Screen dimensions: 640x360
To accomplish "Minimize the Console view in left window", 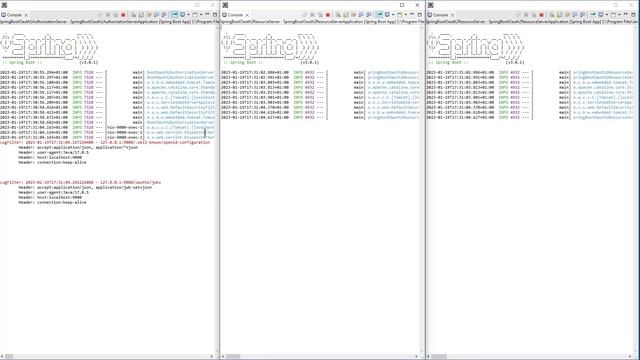I will click(x=207, y=14).
